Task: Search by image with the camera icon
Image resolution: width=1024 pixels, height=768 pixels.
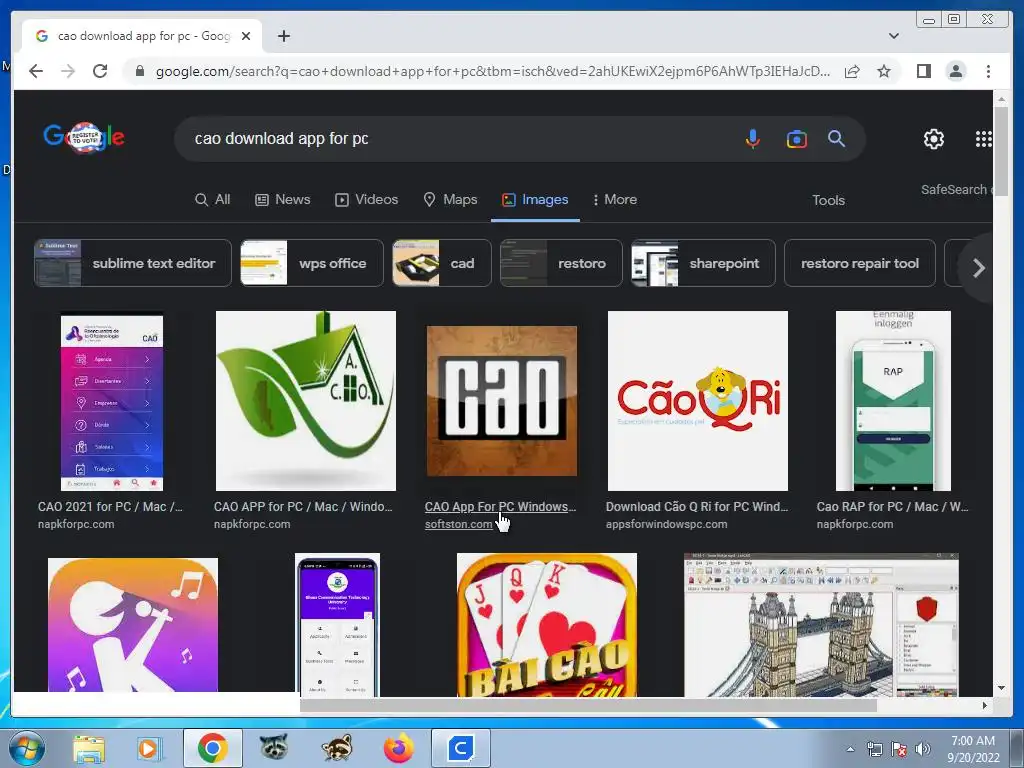Action: pyautogui.click(x=796, y=138)
